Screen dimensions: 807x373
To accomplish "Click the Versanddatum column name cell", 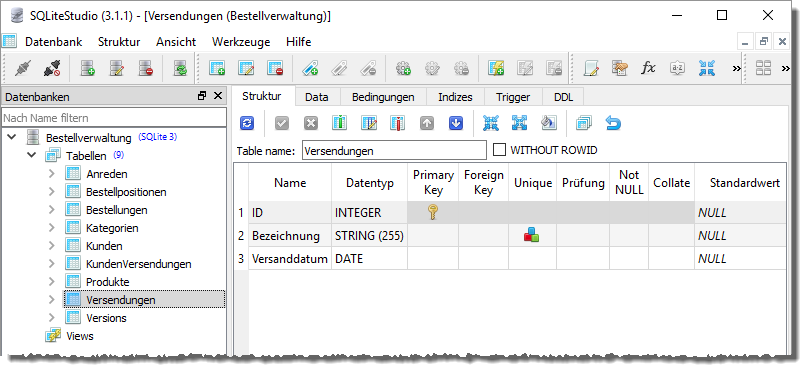I will click(x=290, y=259).
